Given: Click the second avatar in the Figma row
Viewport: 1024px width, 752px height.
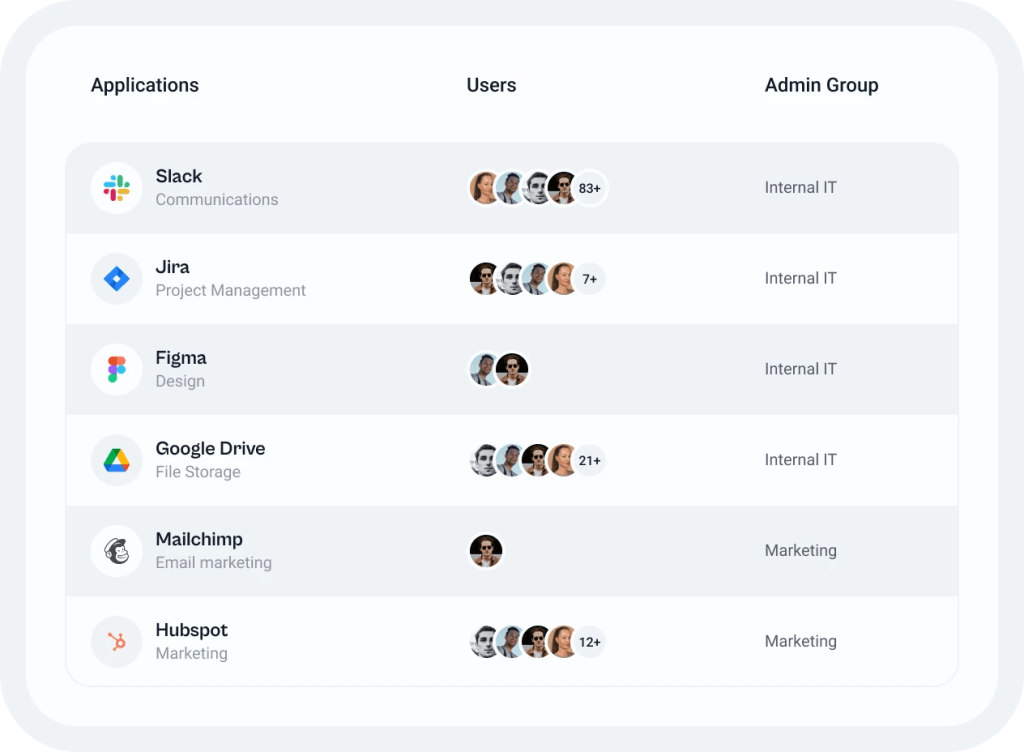Looking at the screenshot, I should click(x=512, y=369).
